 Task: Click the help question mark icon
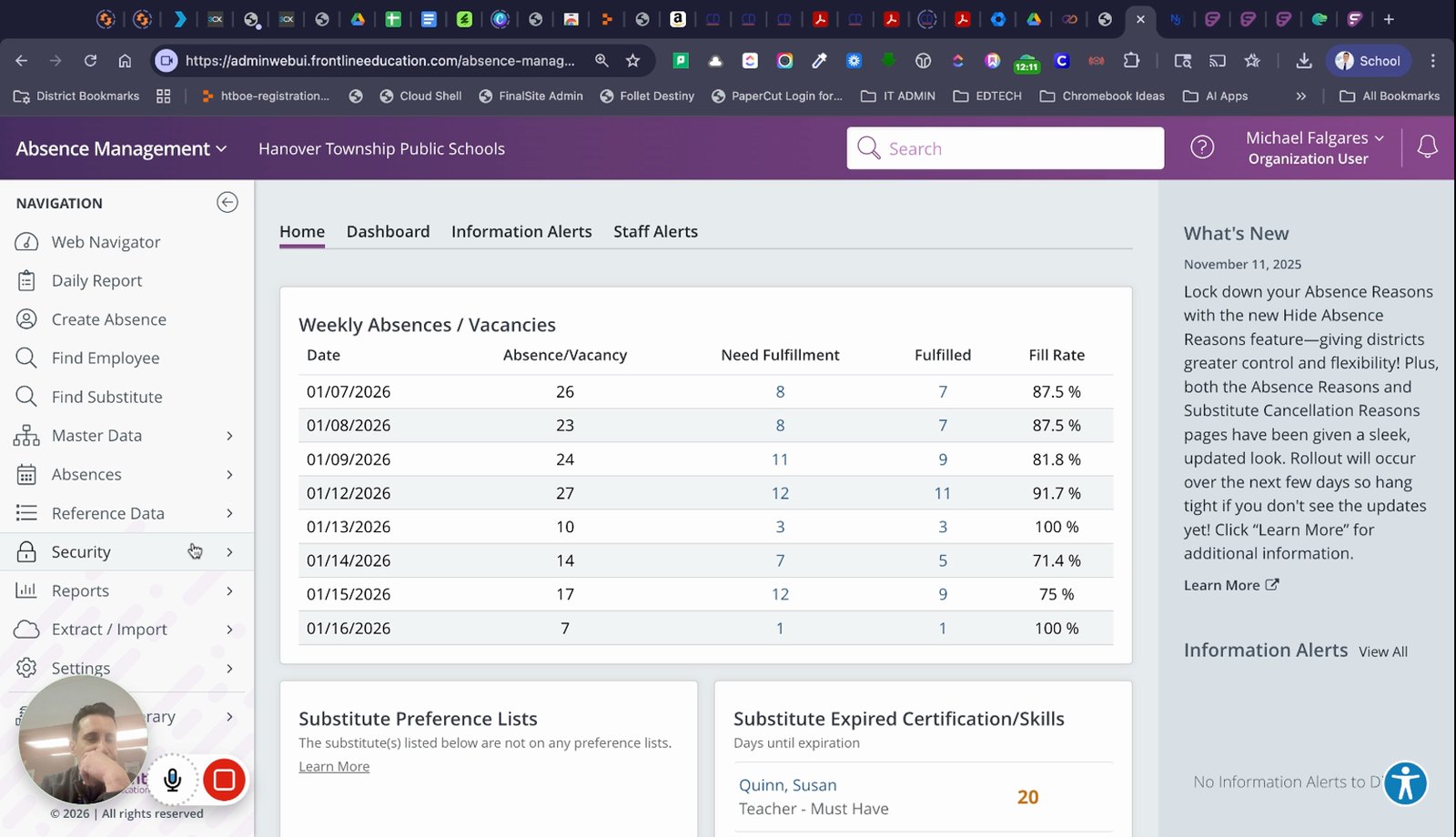[x=1202, y=146]
